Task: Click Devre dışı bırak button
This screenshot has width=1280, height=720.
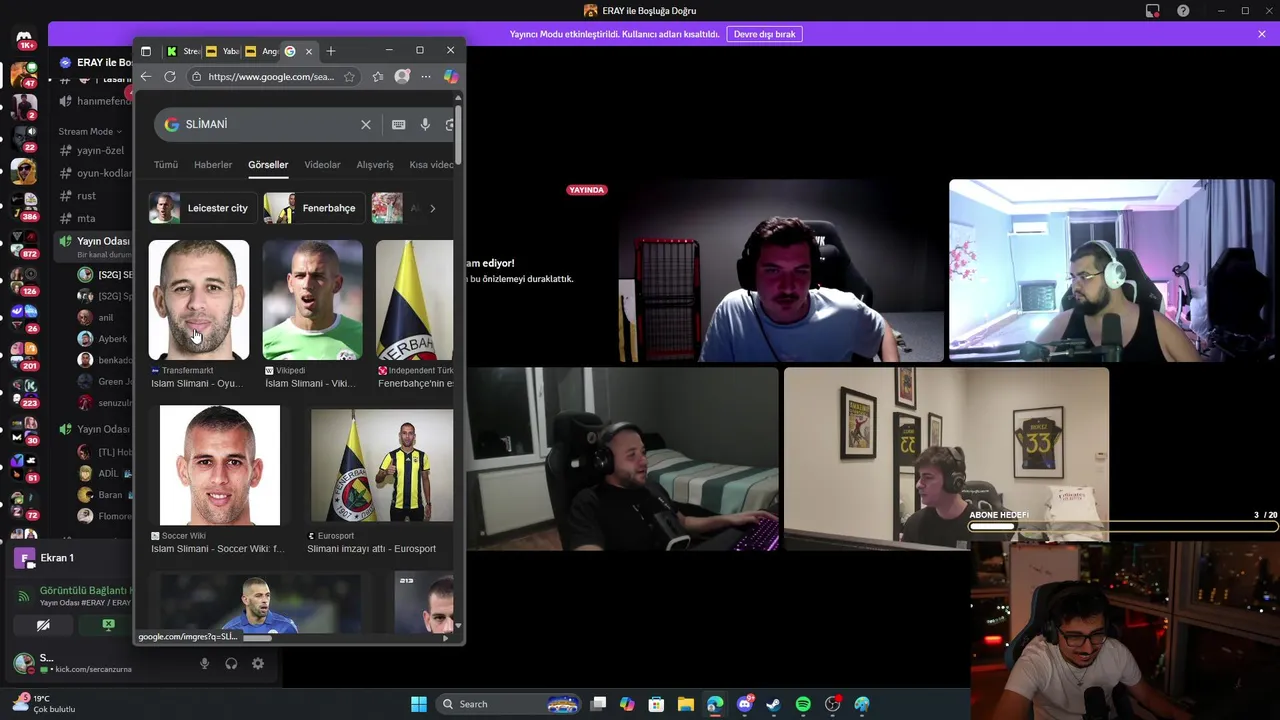Action: [765, 34]
